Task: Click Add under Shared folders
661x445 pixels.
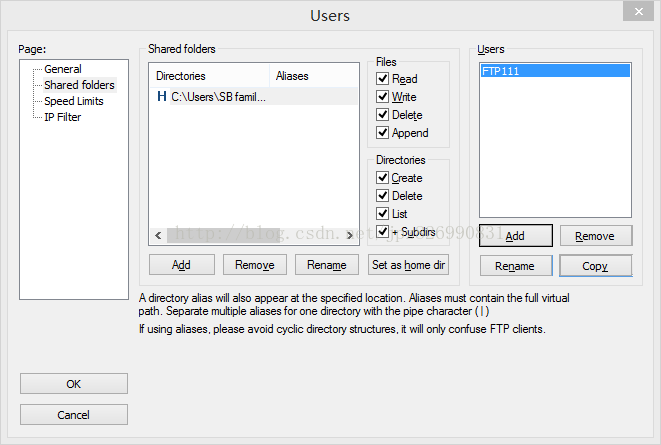Action: [182, 265]
